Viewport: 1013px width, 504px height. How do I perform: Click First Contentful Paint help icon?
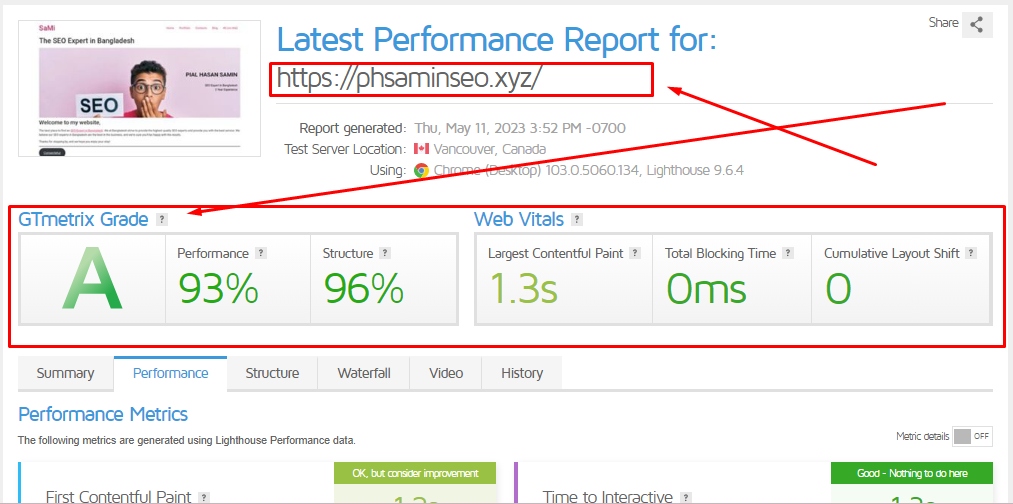[x=204, y=498]
